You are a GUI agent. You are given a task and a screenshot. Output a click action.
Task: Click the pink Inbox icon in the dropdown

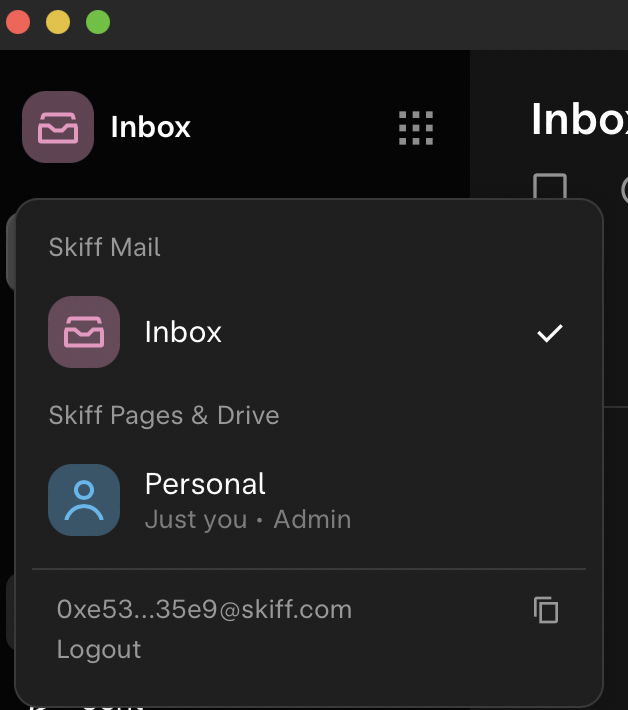click(84, 332)
